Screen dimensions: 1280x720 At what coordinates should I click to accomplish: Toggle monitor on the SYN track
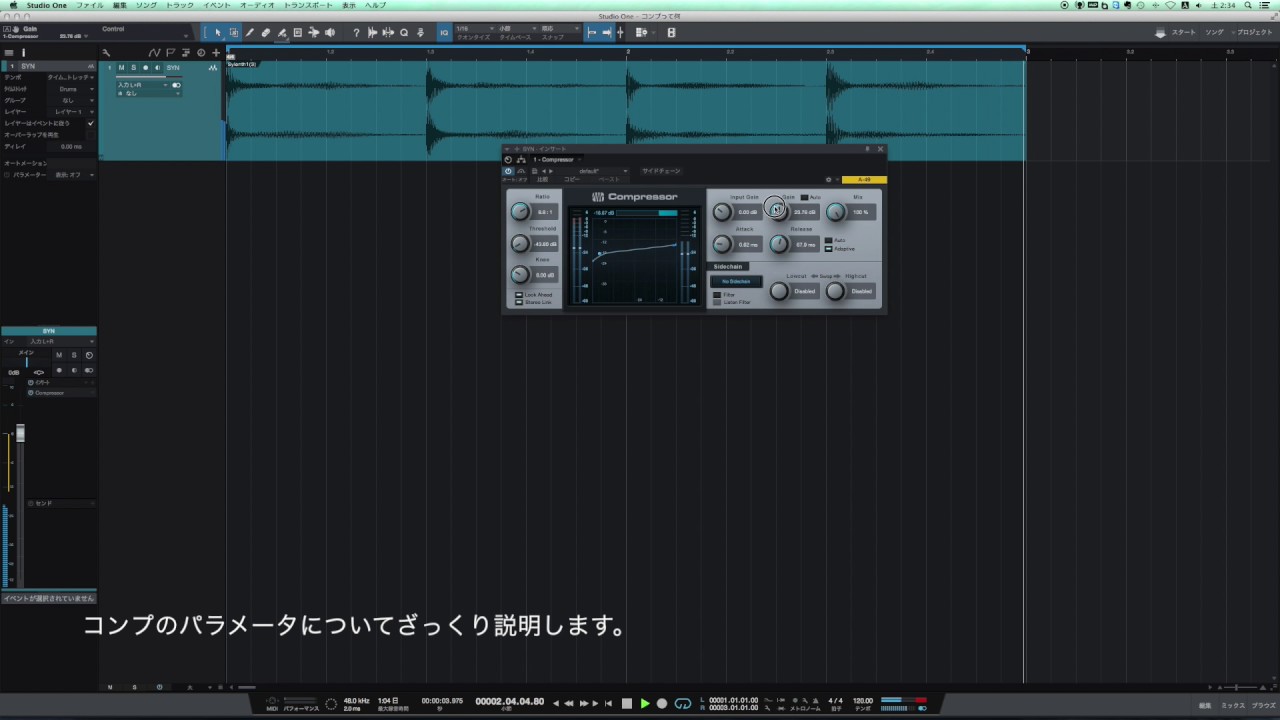pos(158,68)
